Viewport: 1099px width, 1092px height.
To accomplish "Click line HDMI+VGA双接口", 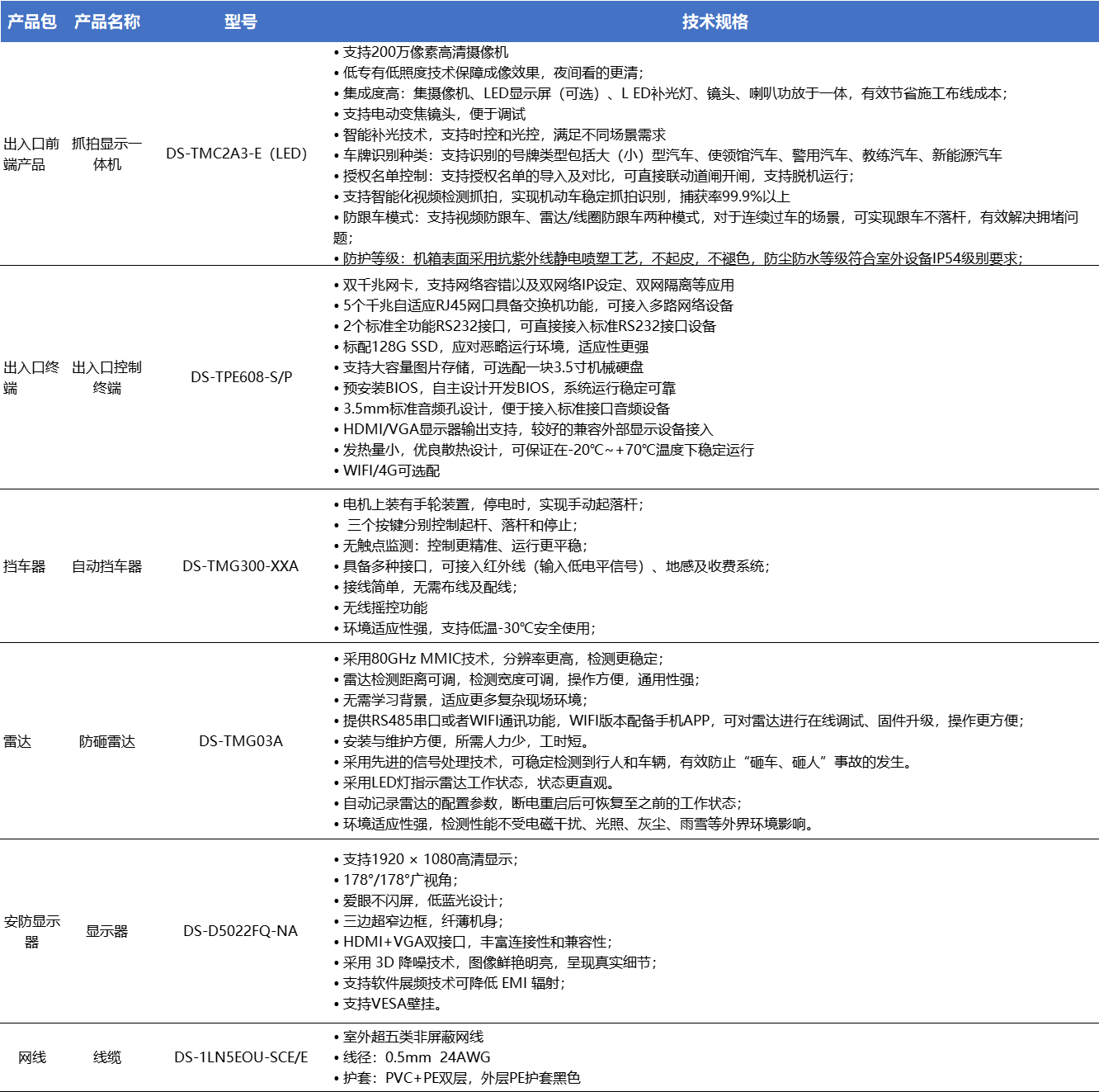I will [472, 942].
